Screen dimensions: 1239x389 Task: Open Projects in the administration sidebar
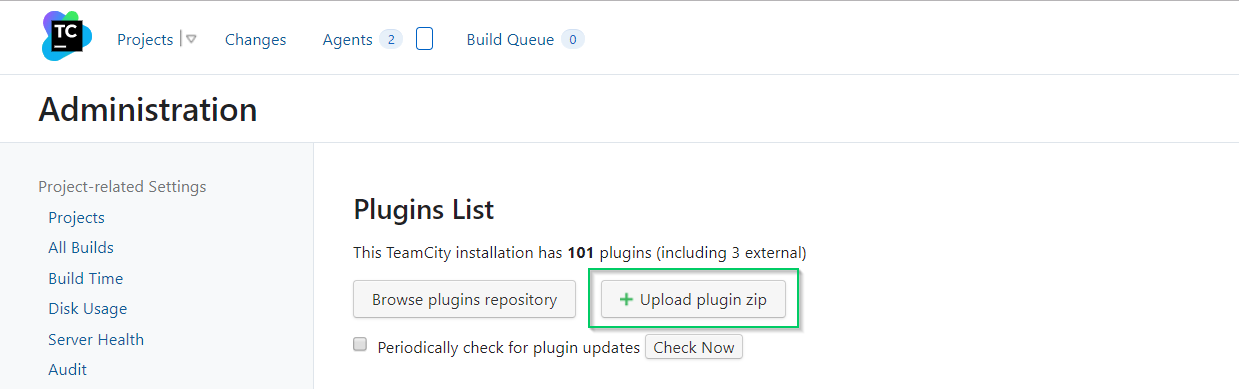(x=76, y=218)
